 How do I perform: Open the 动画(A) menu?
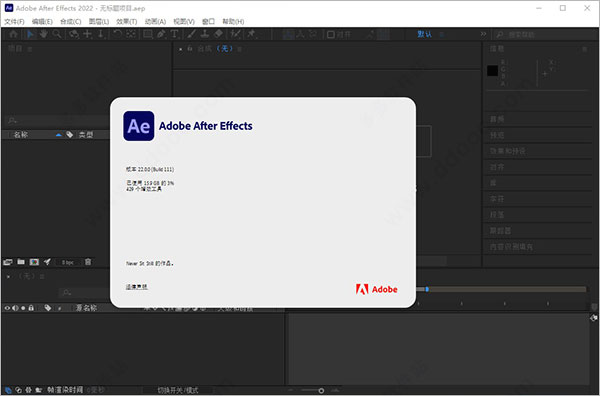[155, 21]
